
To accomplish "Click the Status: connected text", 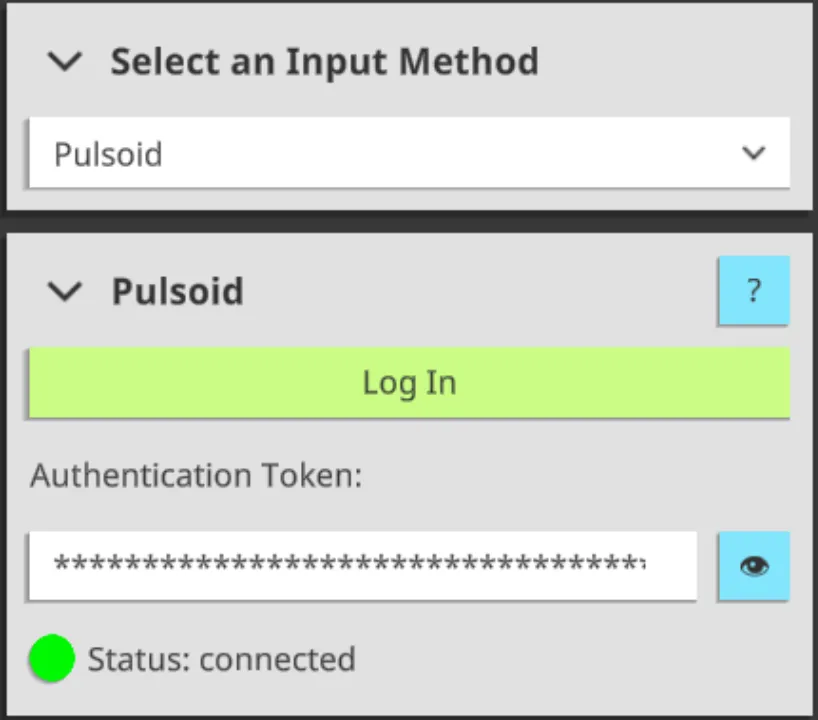I will 222,659.
